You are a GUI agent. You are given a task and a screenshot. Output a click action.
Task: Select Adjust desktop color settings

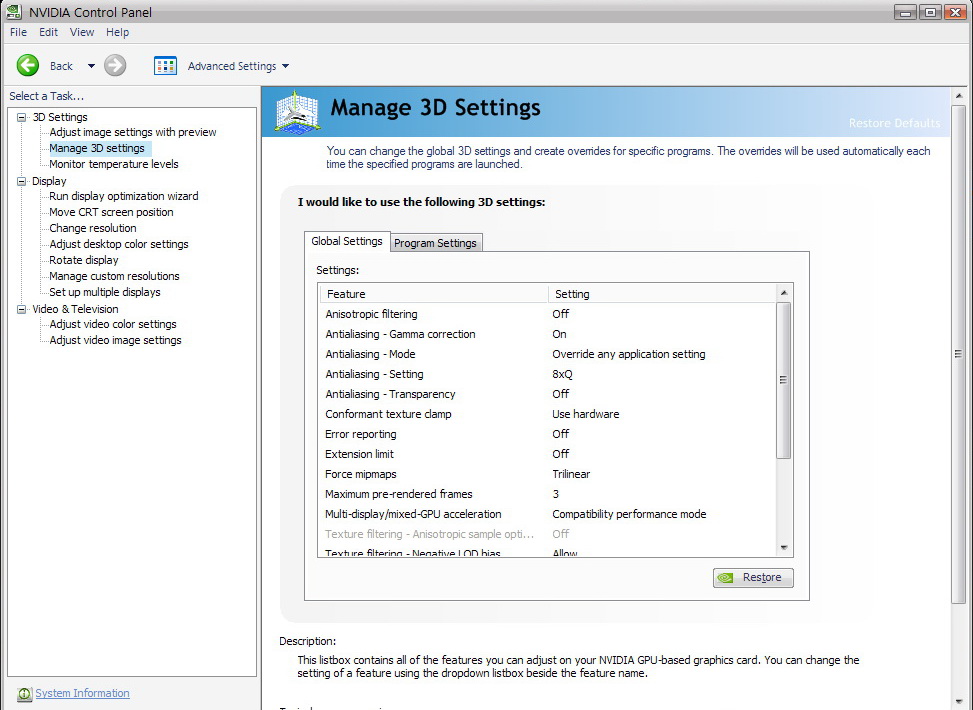119,245
